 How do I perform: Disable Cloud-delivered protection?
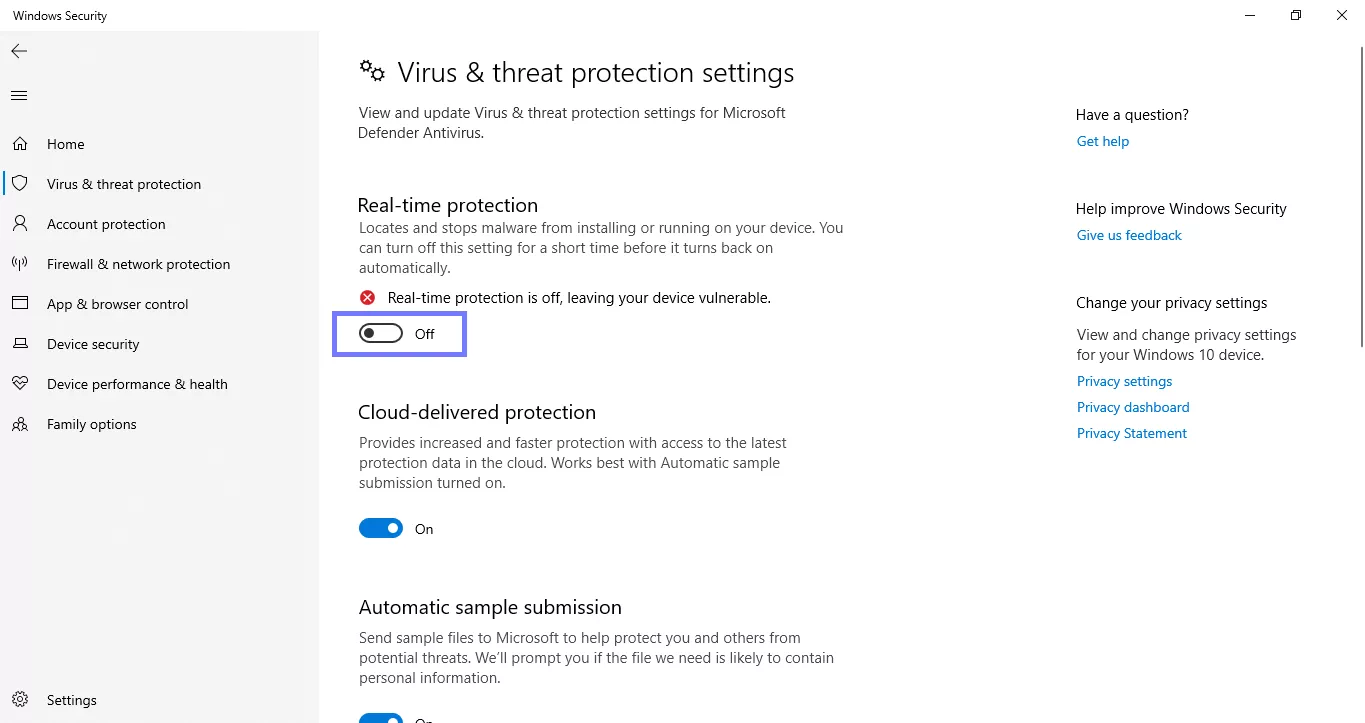tap(380, 528)
